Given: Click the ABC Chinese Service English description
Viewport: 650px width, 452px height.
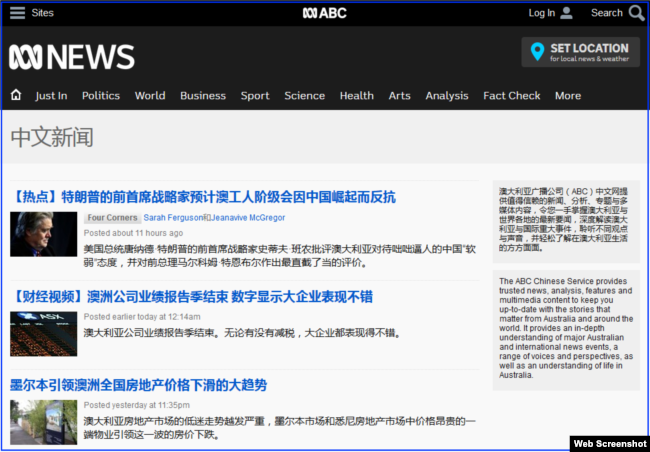Looking at the screenshot, I should pos(566,328).
